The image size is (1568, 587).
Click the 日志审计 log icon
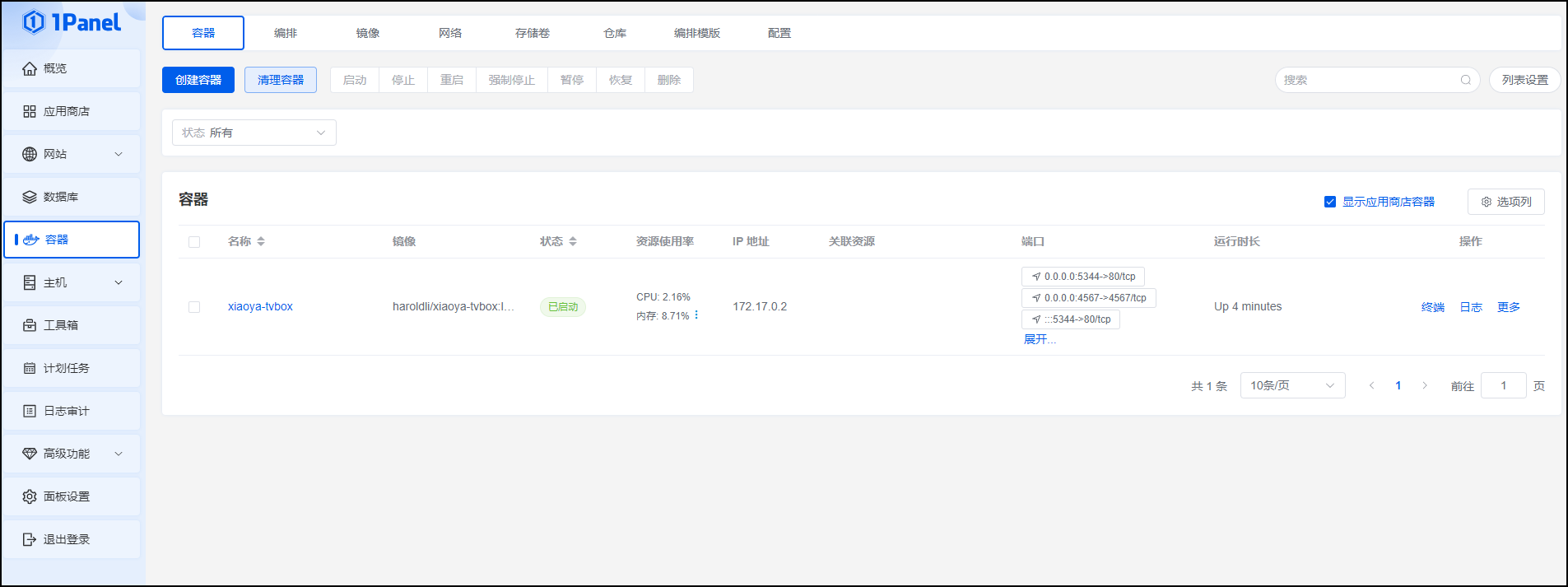tap(30, 411)
